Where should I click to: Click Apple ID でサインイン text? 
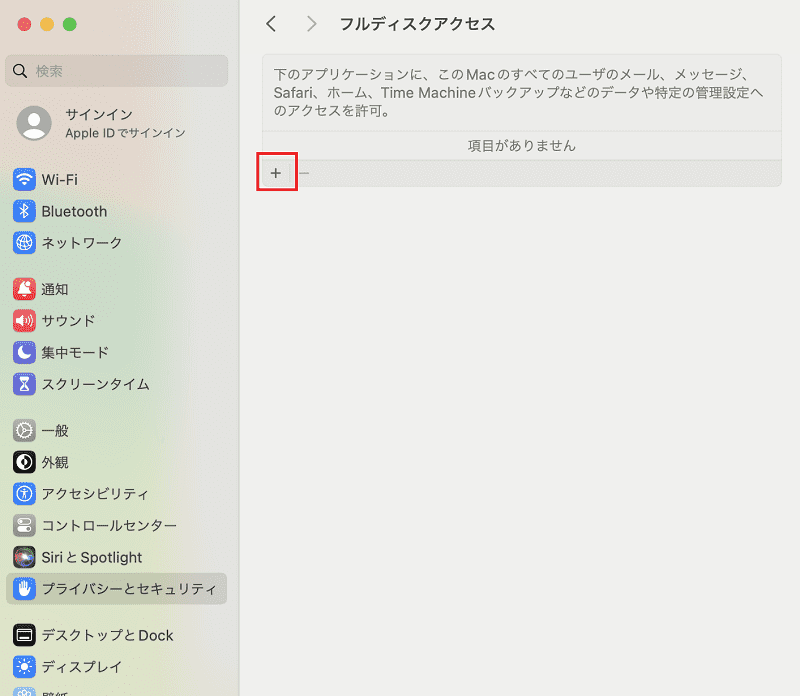(126, 133)
